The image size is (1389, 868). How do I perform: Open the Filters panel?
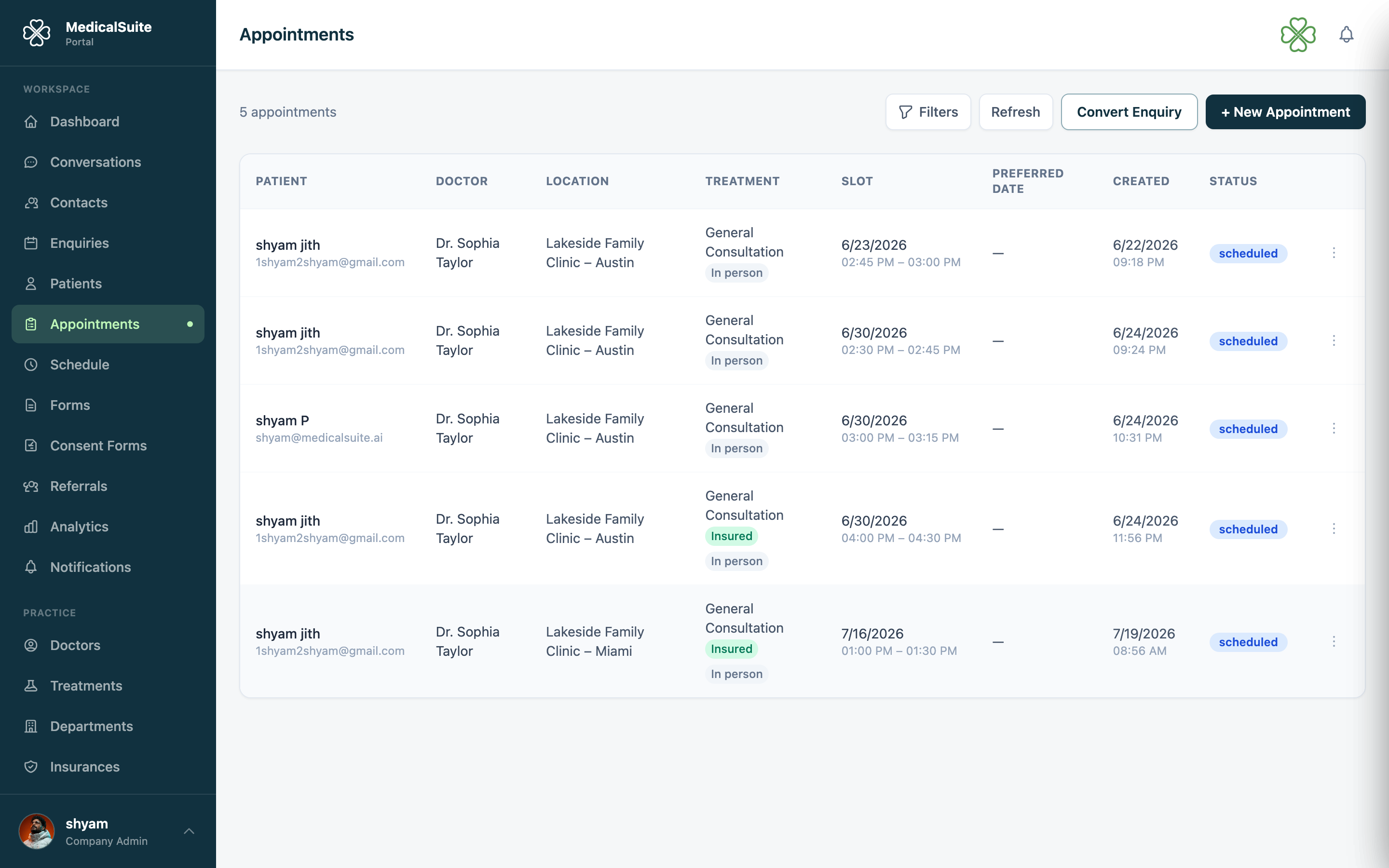(x=928, y=112)
